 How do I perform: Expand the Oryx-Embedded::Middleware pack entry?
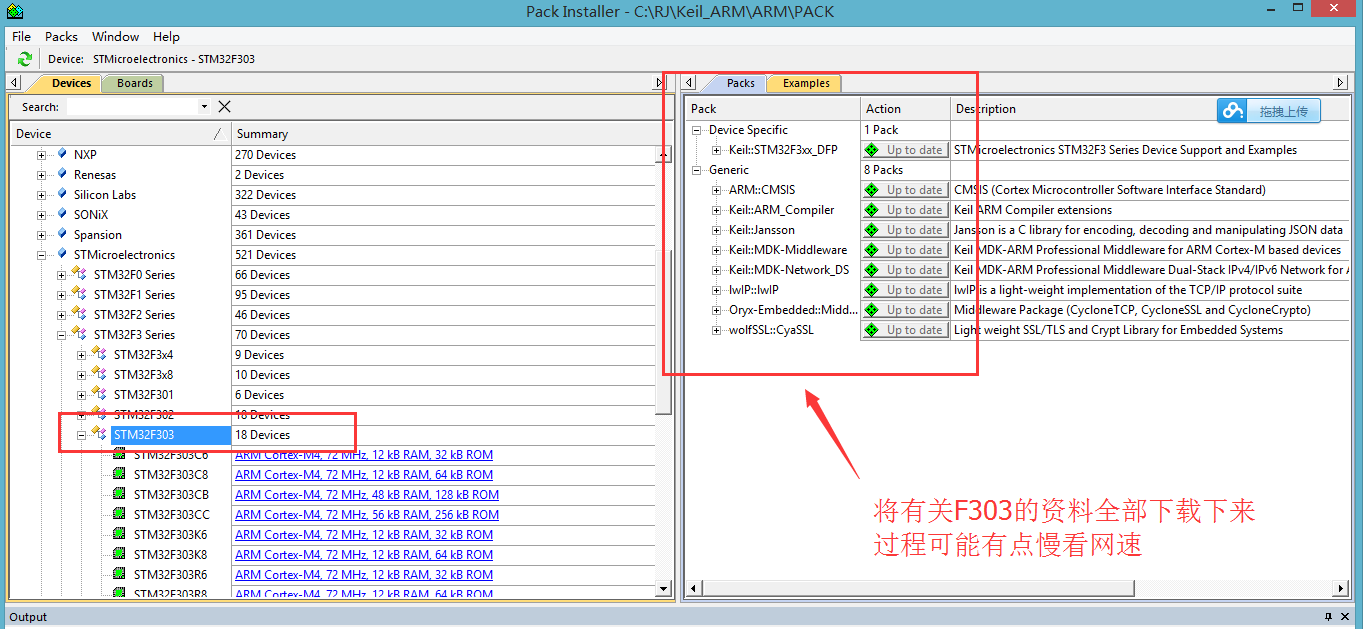coord(717,310)
